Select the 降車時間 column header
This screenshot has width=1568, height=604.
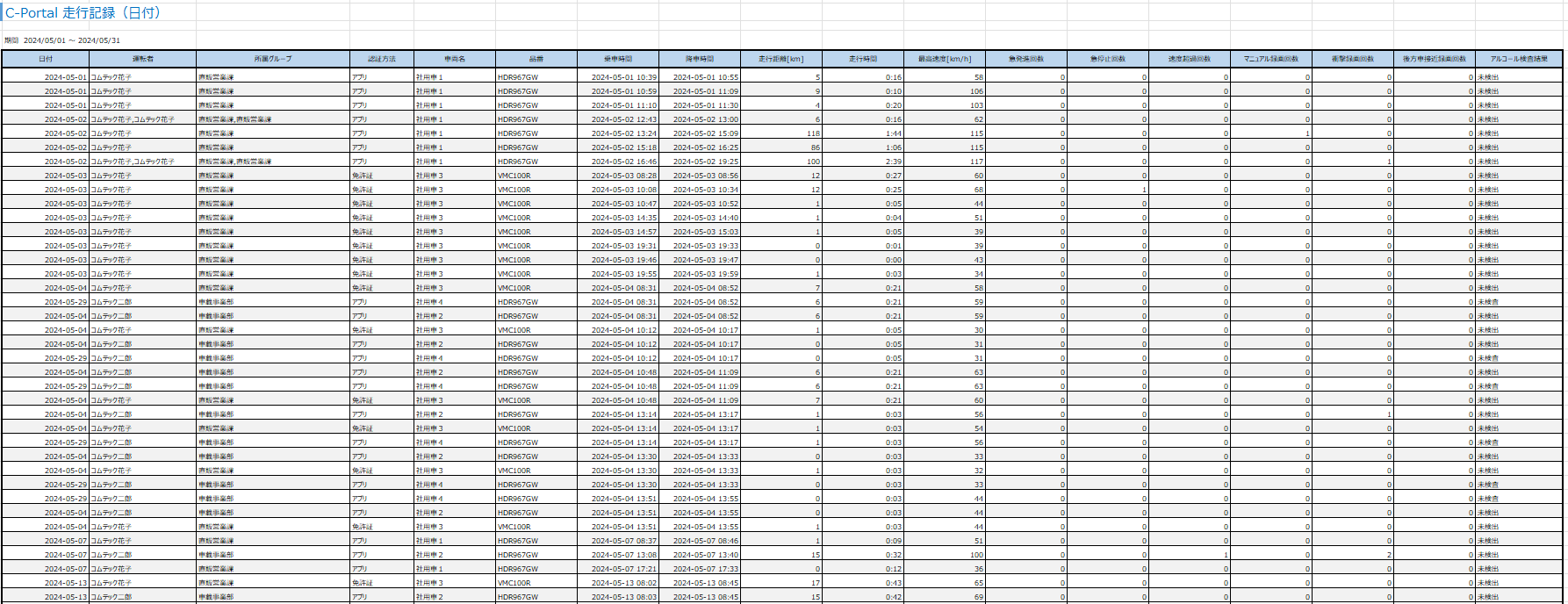click(700, 59)
